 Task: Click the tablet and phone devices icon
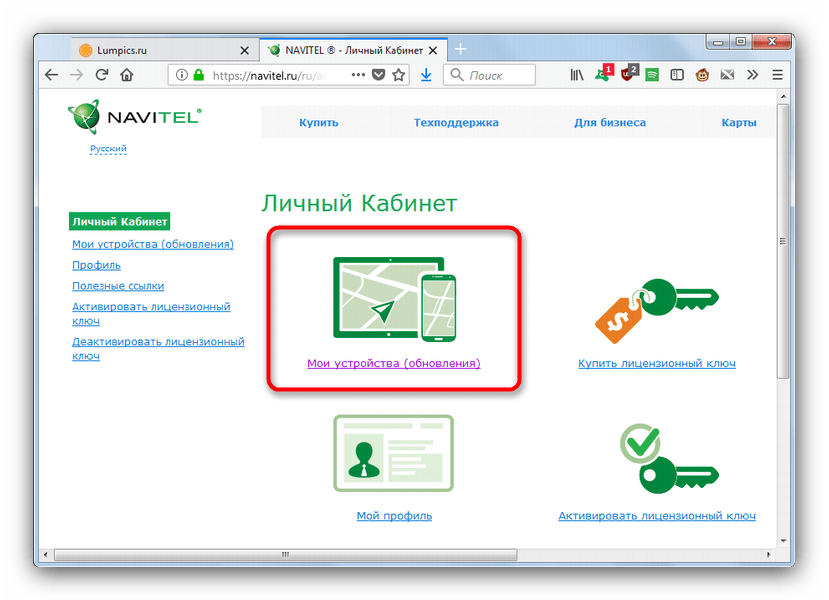point(393,297)
